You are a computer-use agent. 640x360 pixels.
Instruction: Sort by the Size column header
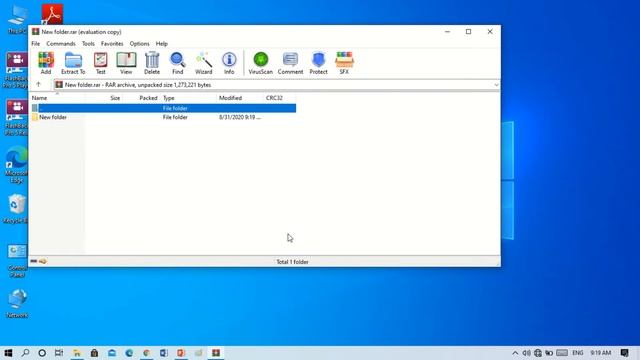[x=104, y=98]
